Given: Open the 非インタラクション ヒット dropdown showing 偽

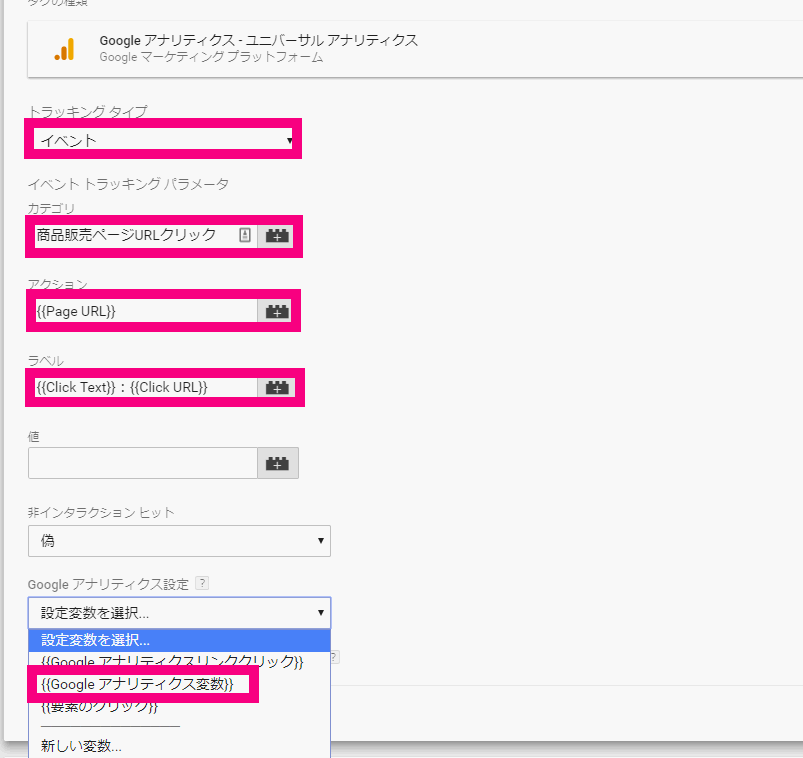Looking at the screenshot, I should pyautogui.click(x=179, y=541).
